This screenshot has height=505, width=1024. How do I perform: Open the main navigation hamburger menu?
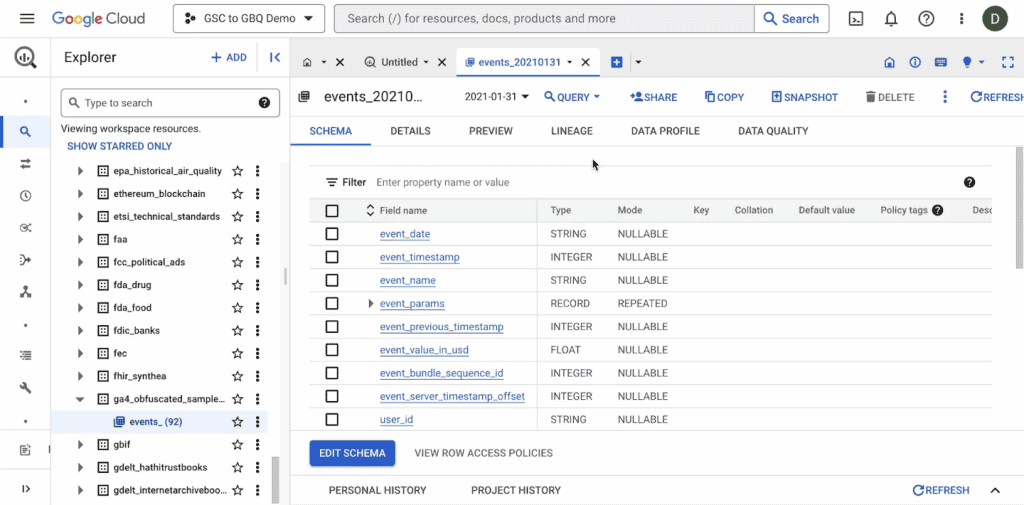[27, 18]
